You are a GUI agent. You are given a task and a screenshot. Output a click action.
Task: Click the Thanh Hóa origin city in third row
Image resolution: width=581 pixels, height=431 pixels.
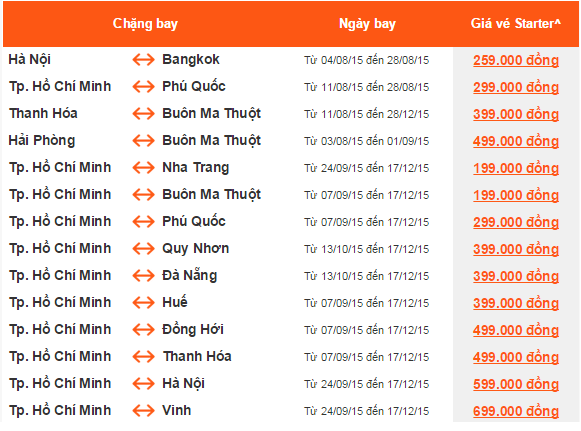pos(43,113)
